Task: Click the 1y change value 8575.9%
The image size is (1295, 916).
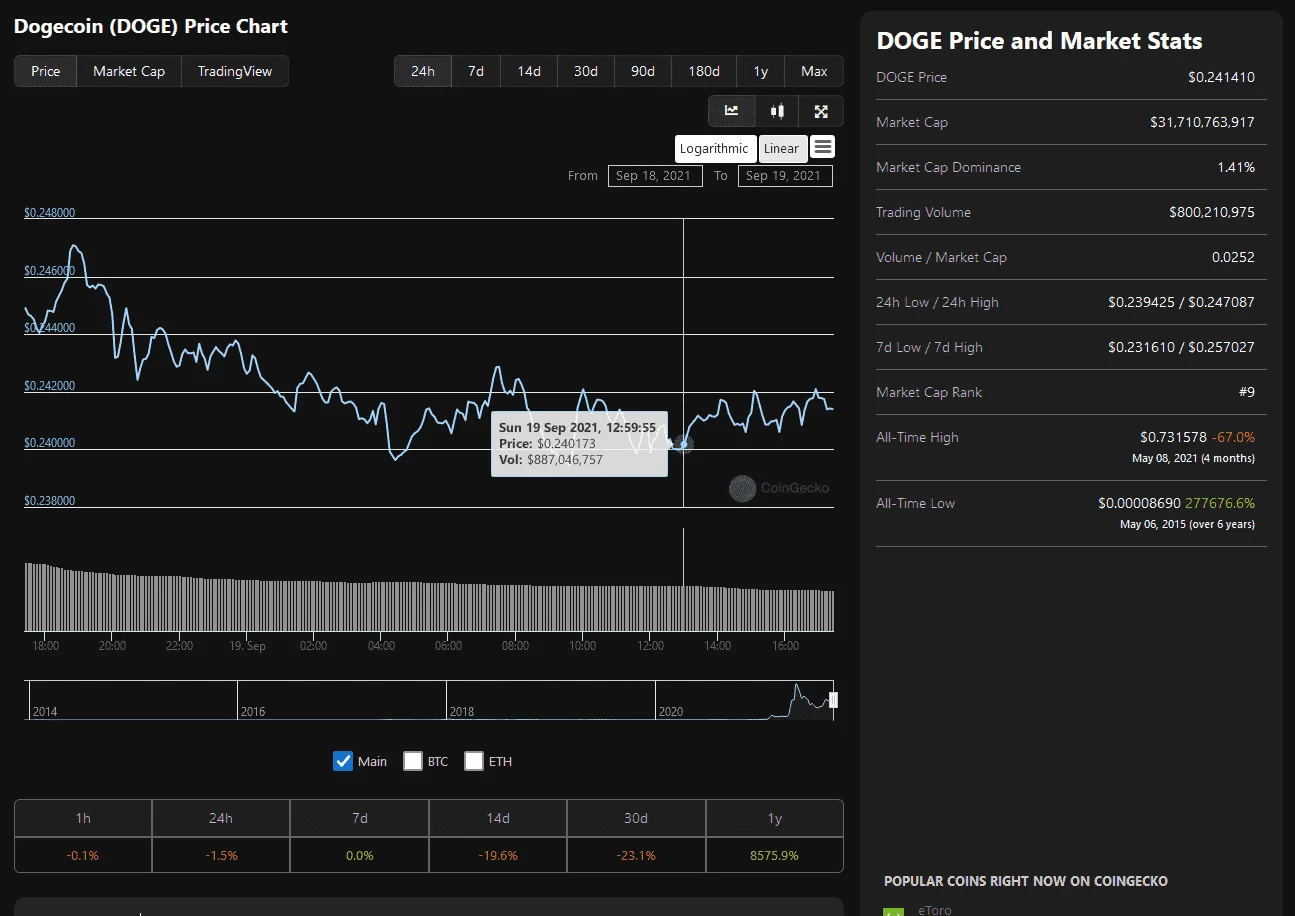Action: (x=775, y=856)
